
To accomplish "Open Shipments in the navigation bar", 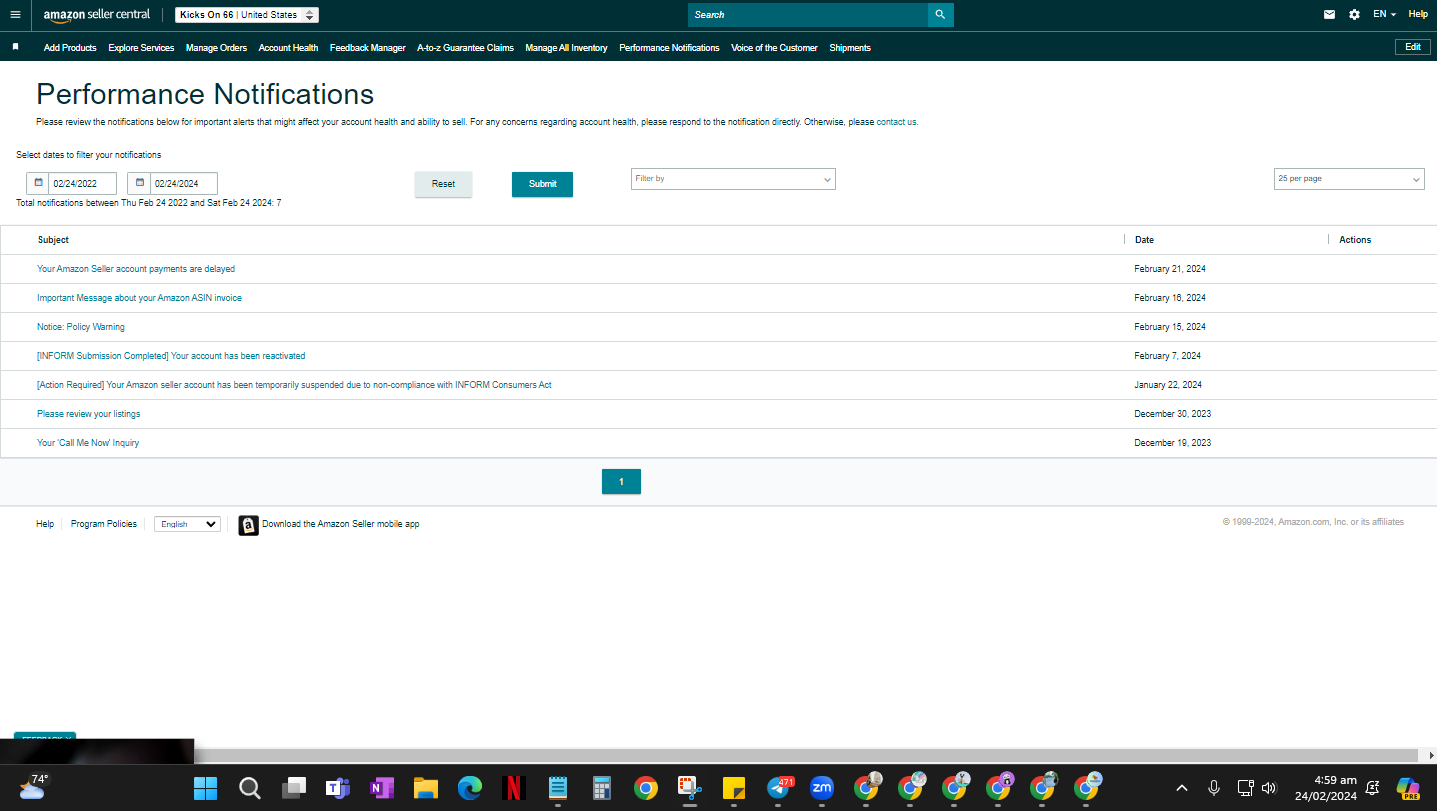I will [x=850, y=48].
